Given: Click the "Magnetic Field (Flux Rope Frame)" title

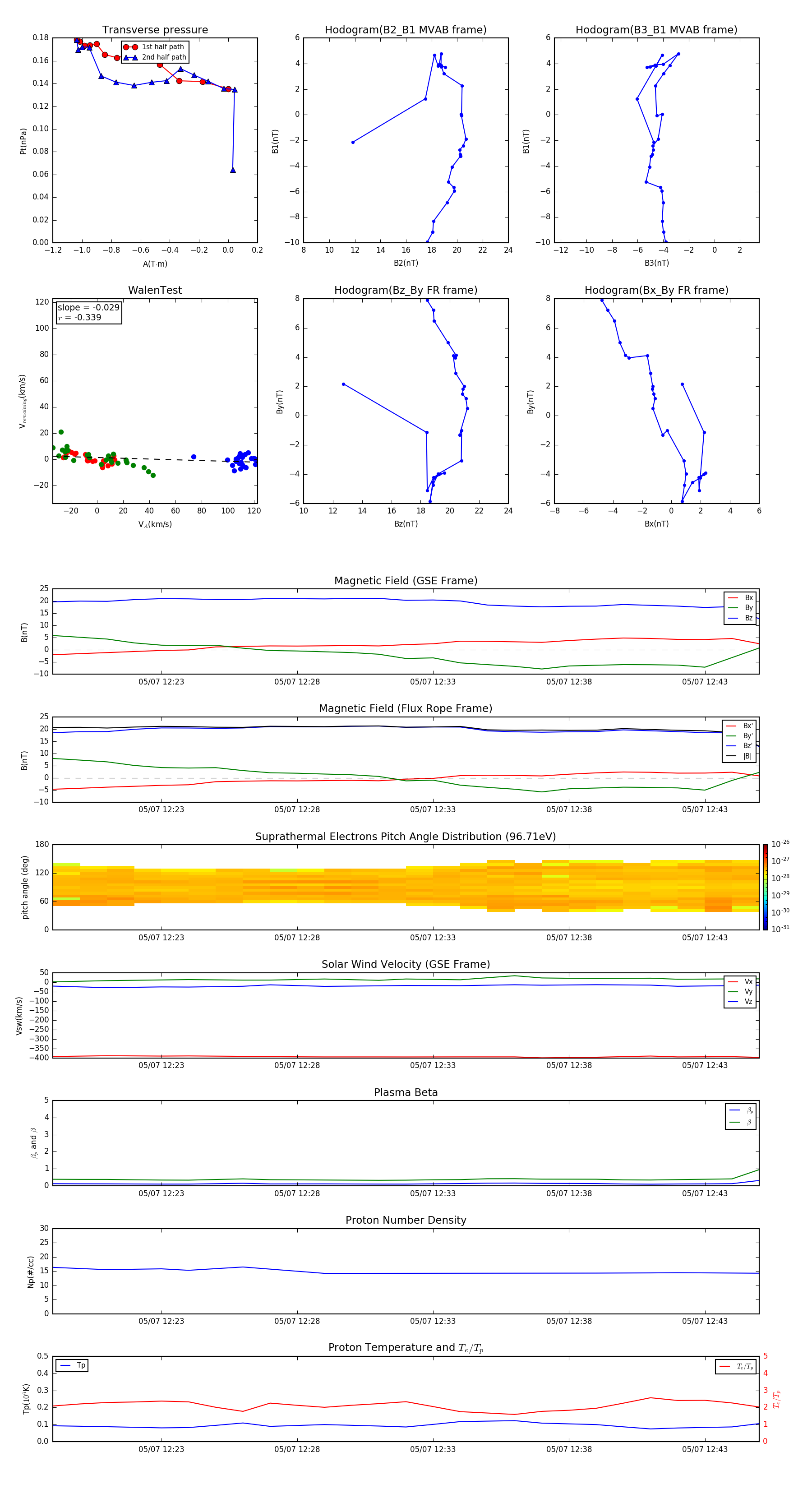Looking at the screenshot, I should [x=406, y=709].
